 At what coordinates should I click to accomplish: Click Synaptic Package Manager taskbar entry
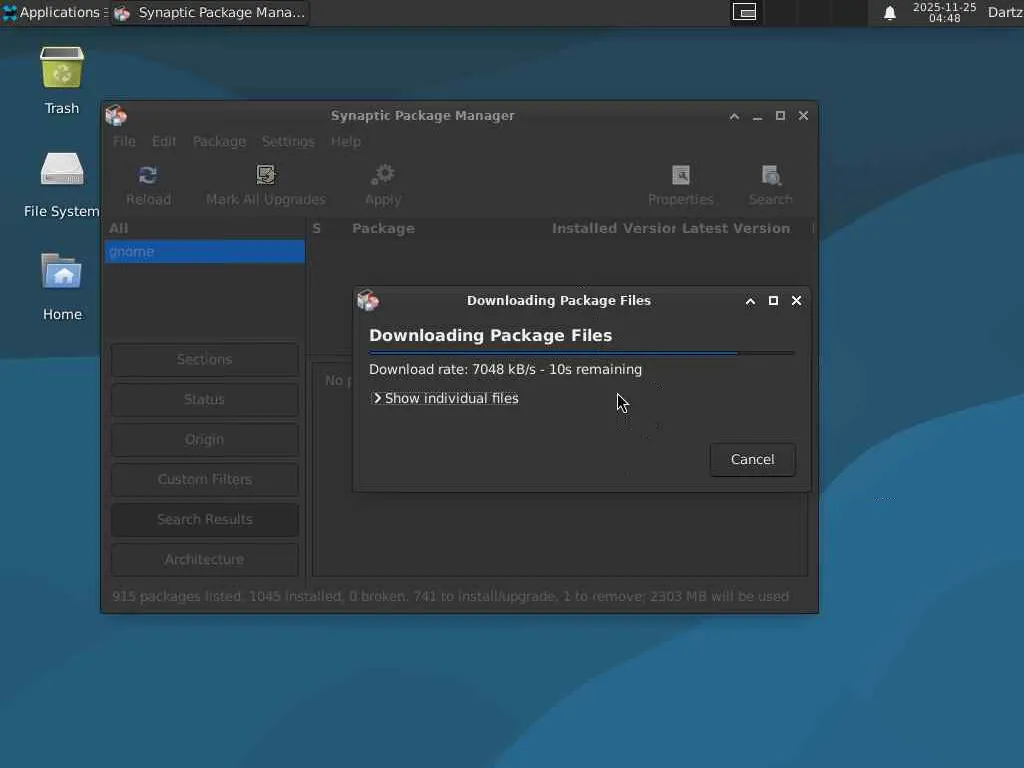click(210, 12)
